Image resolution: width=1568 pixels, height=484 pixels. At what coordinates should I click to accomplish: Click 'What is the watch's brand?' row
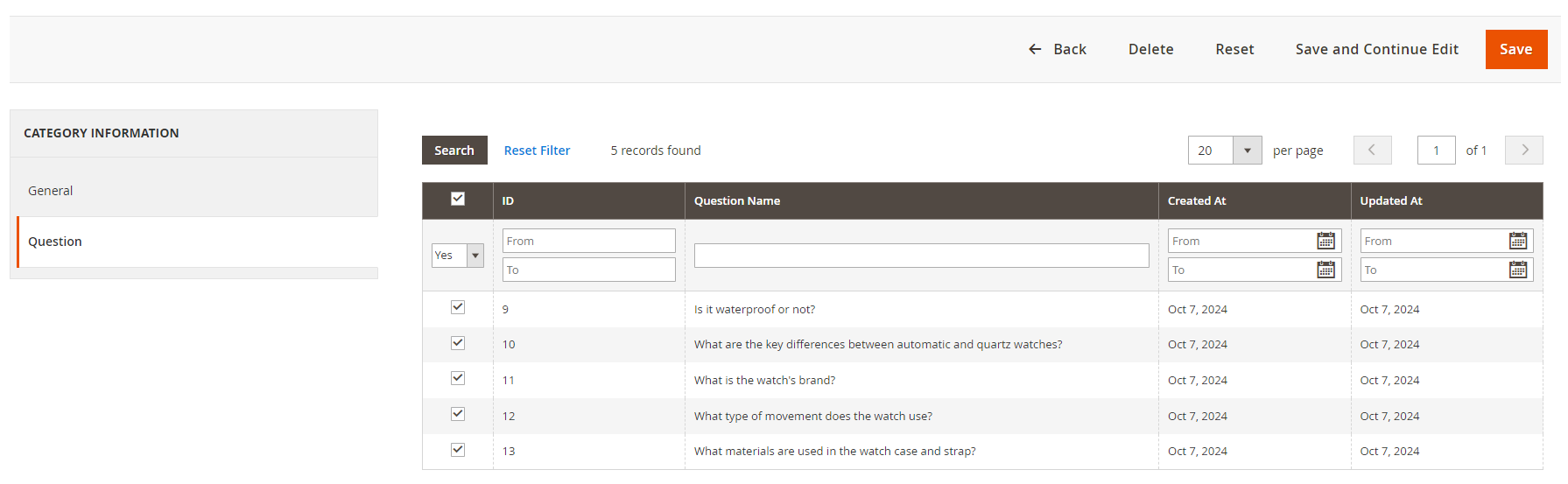(x=982, y=381)
